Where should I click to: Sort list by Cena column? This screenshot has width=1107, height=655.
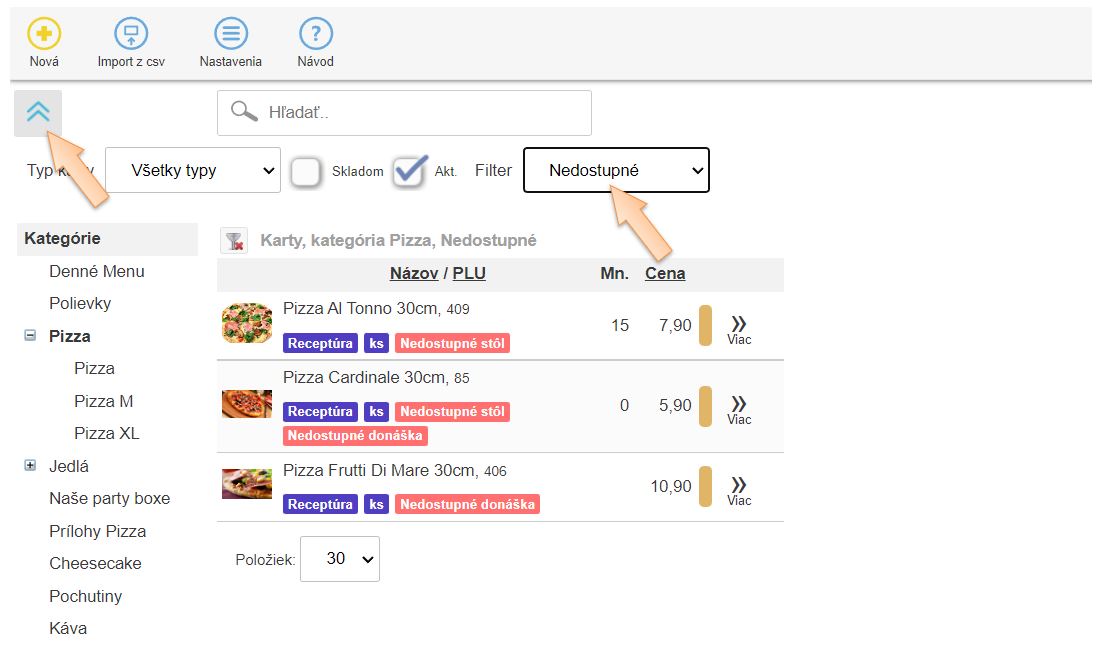click(x=665, y=274)
